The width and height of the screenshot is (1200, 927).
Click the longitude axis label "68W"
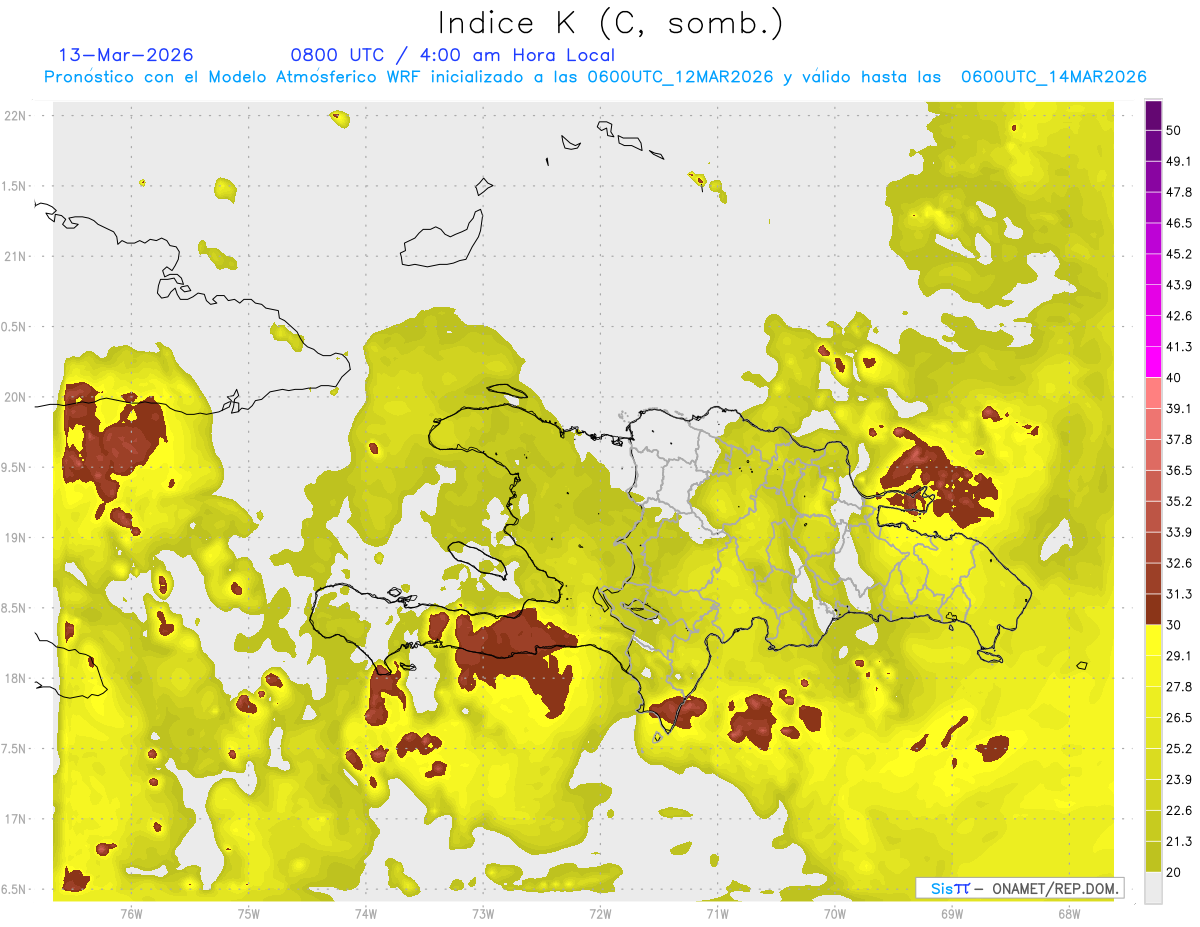[1069, 913]
